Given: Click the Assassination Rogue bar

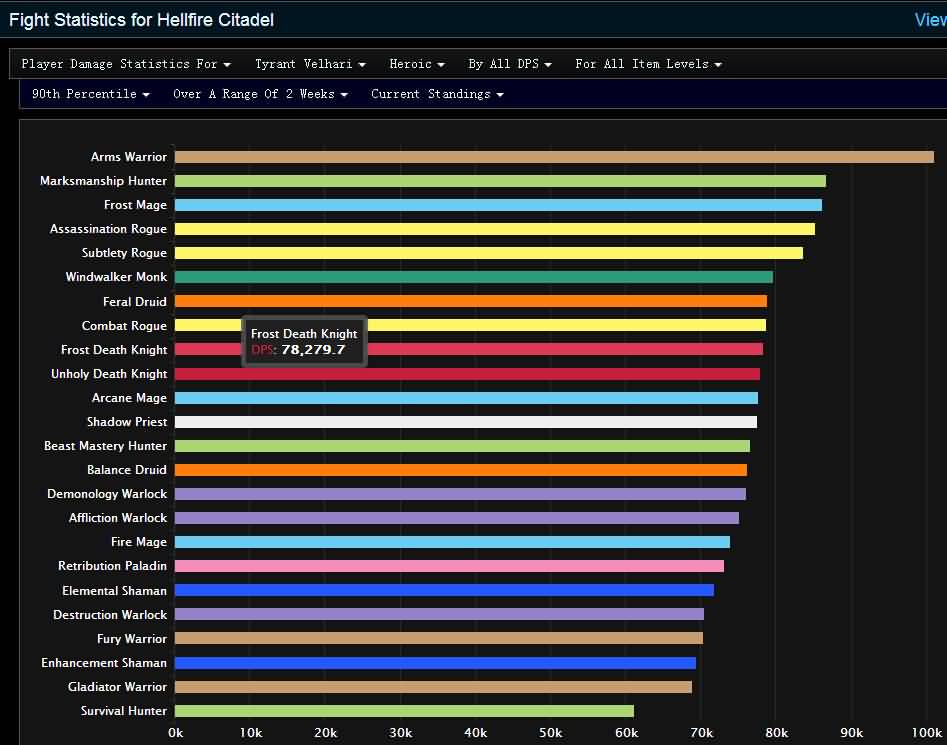Looking at the screenshot, I should pyautogui.click(x=495, y=229).
